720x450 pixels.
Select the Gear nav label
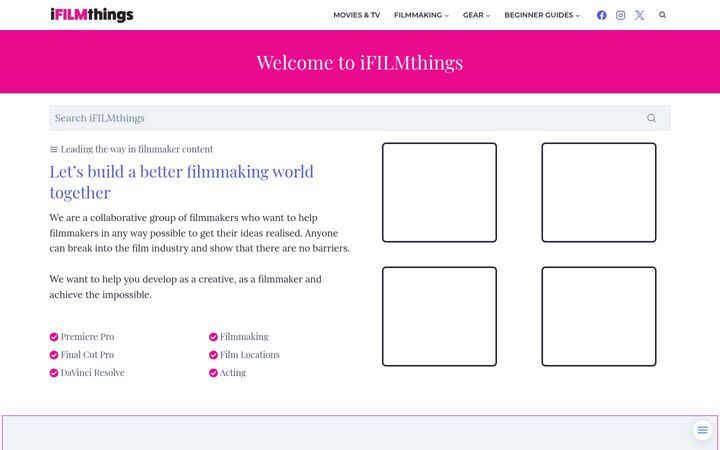coord(473,15)
